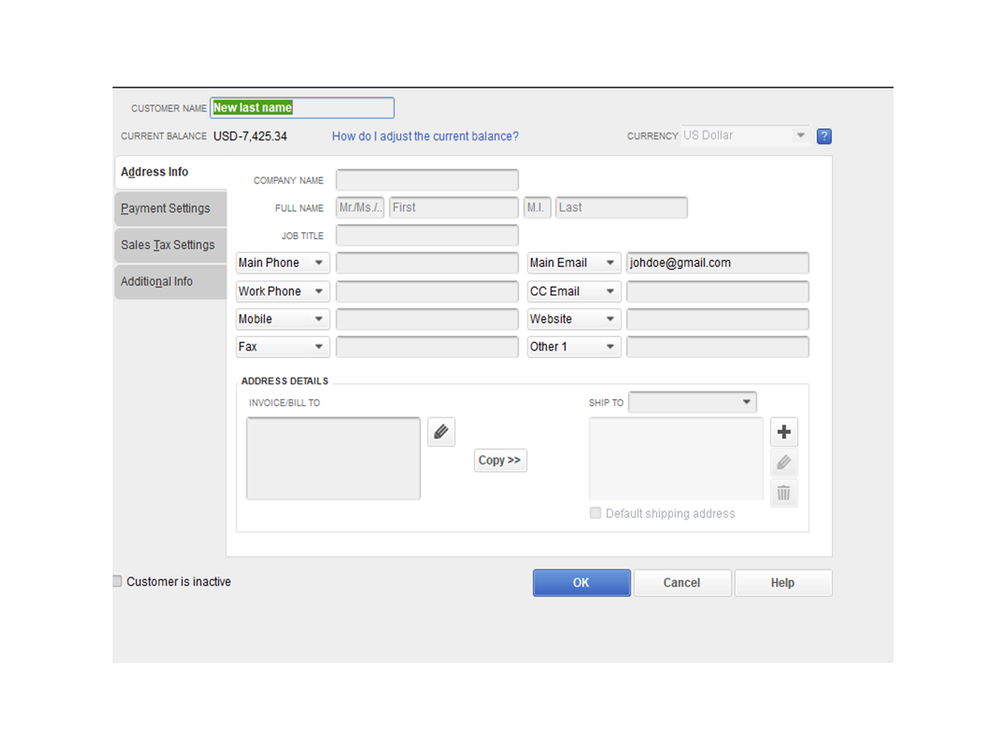The image size is (999, 749).
Task: Click the Fax number field
Action: (427, 346)
